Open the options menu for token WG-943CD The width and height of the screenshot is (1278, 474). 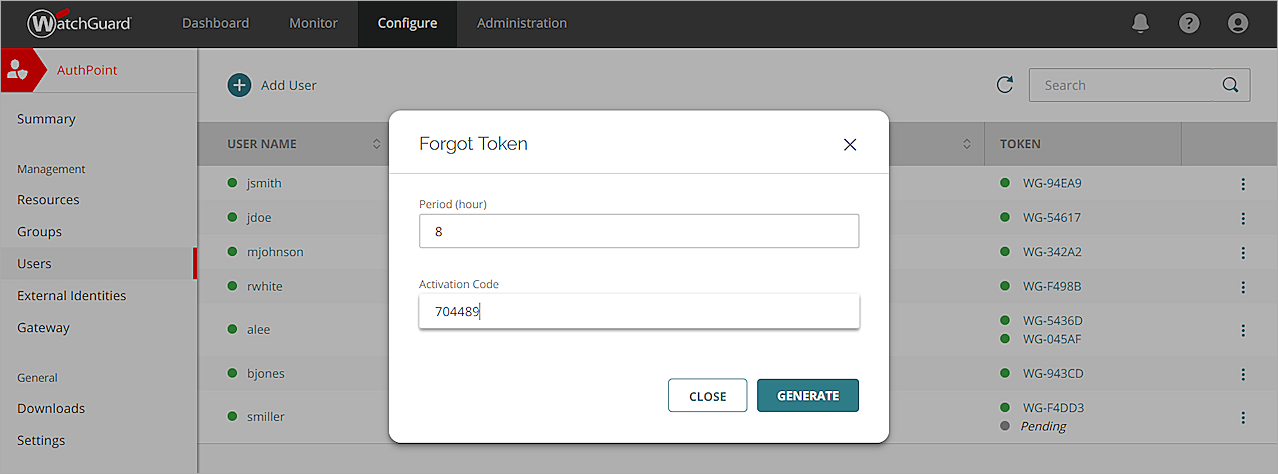1243,374
